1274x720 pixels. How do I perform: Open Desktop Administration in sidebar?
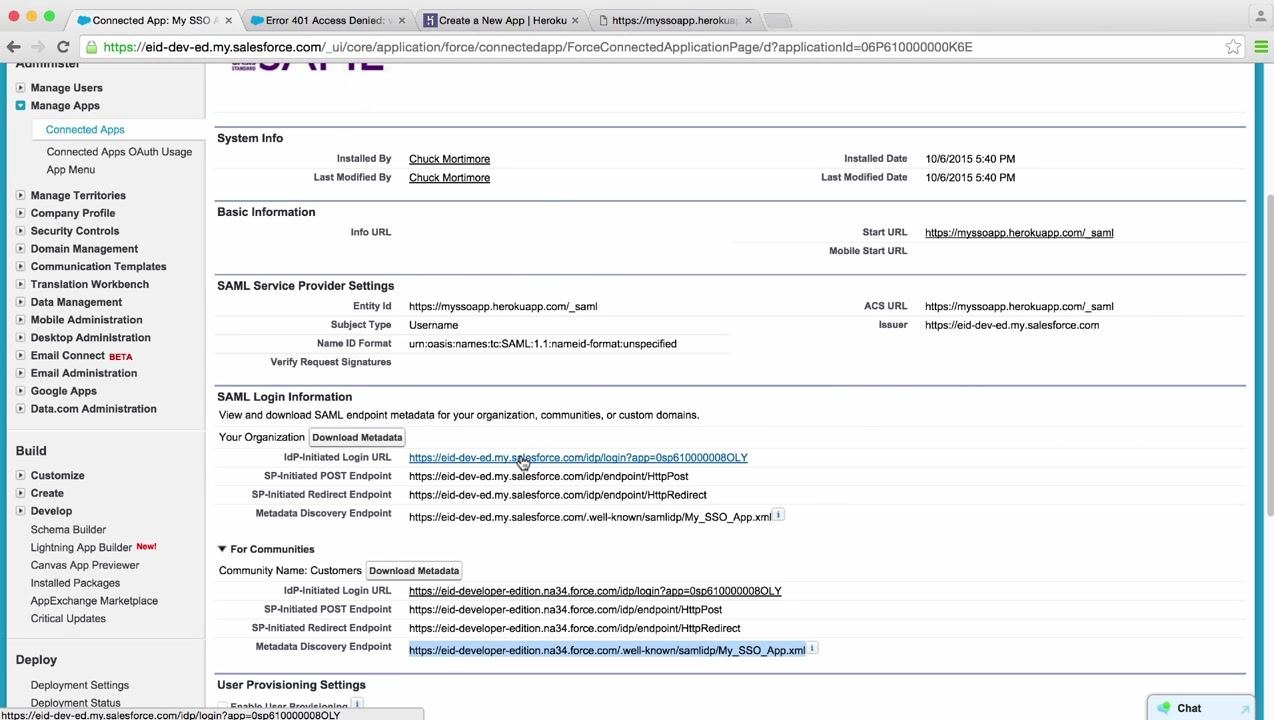click(x=90, y=338)
